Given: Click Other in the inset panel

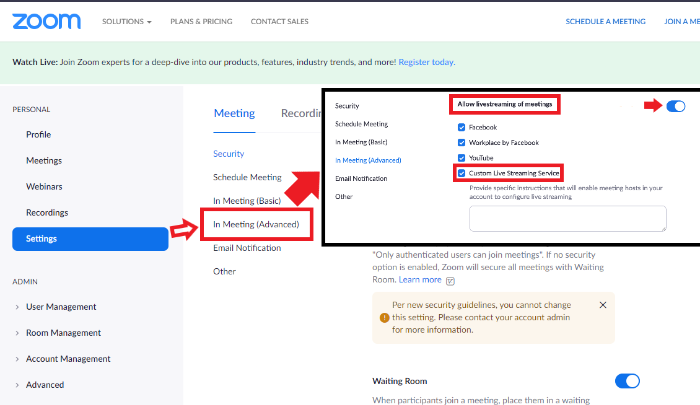Looking at the screenshot, I should pos(344,196).
